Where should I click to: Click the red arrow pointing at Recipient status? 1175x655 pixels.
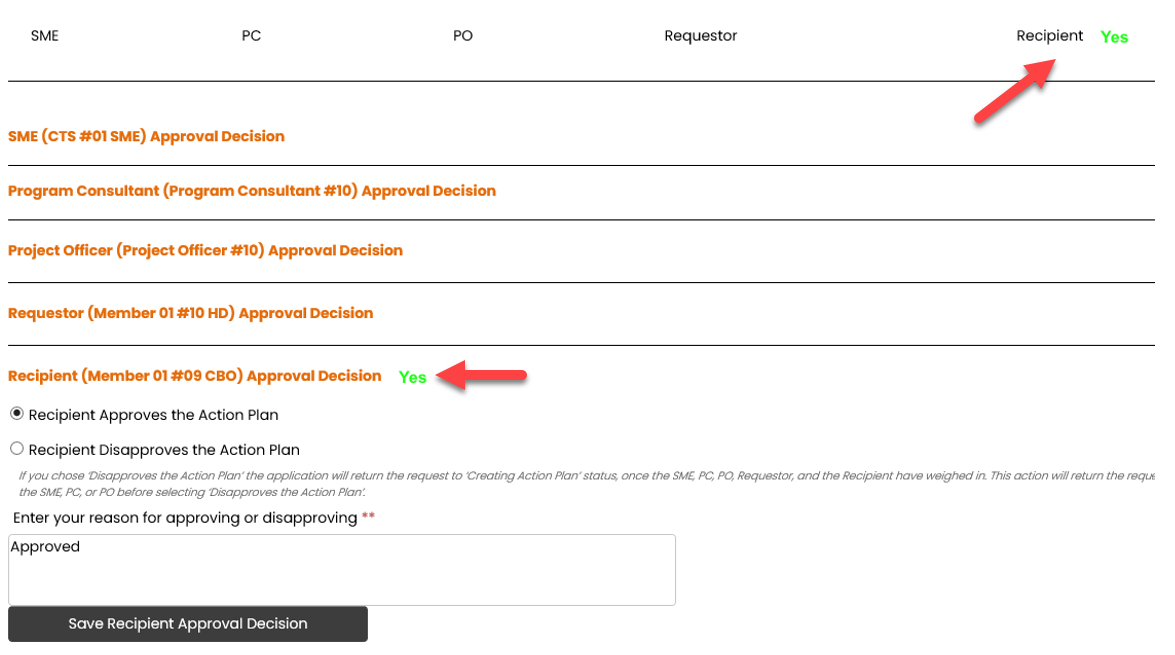click(x=1015, y=90)
